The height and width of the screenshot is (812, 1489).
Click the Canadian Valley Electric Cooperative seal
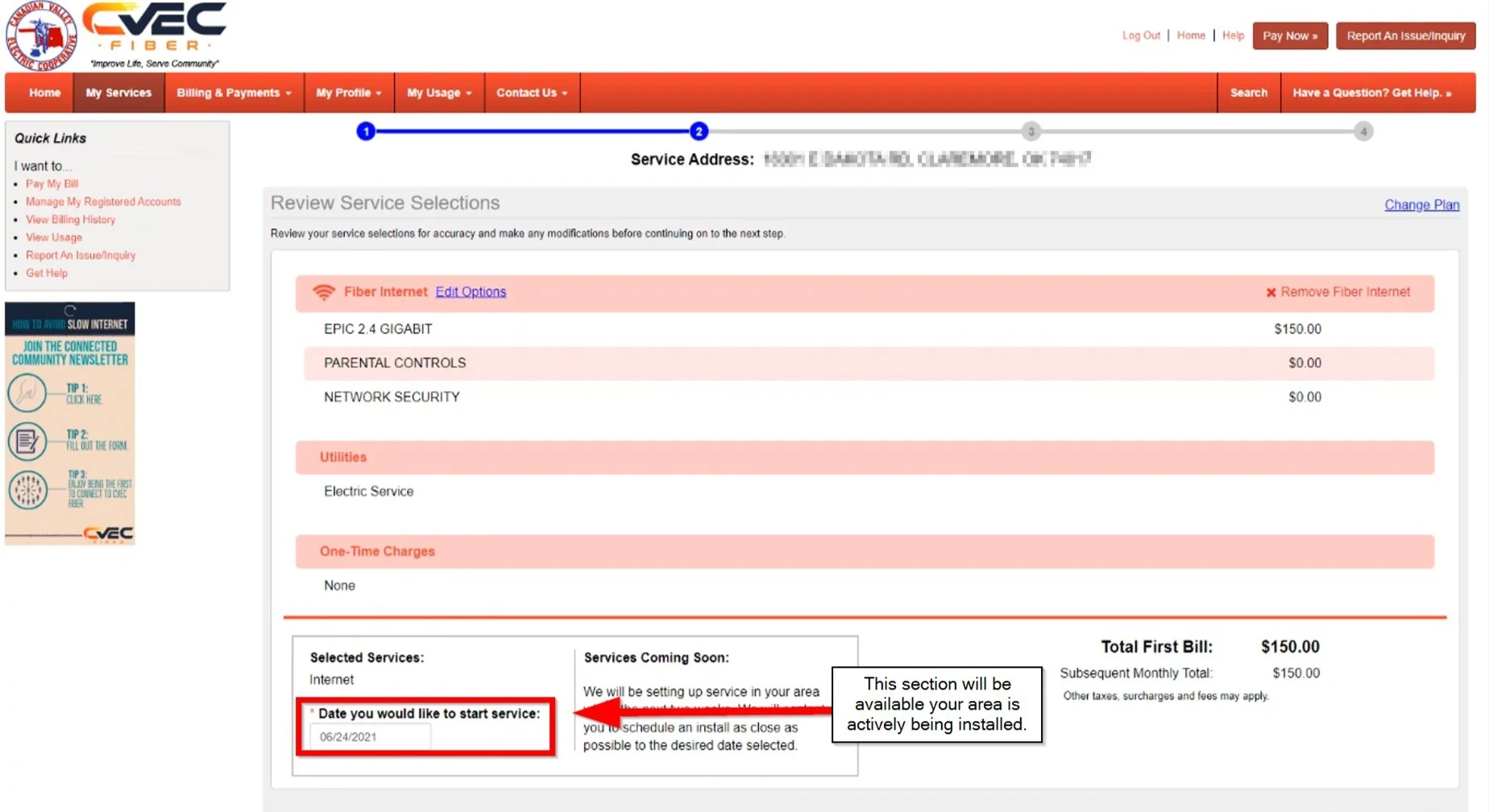41,36
